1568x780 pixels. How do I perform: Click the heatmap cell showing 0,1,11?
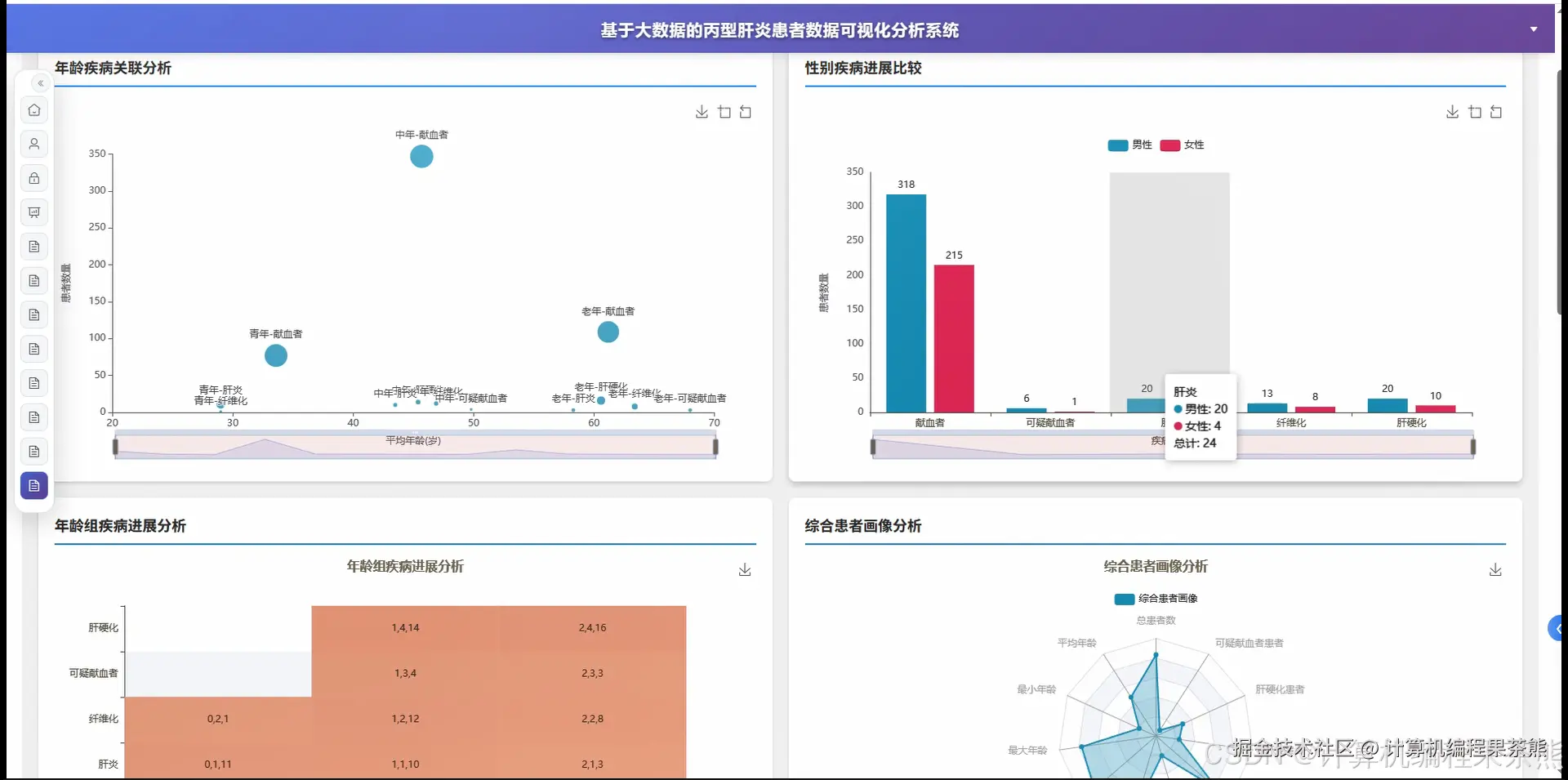[x=218, y=761]
